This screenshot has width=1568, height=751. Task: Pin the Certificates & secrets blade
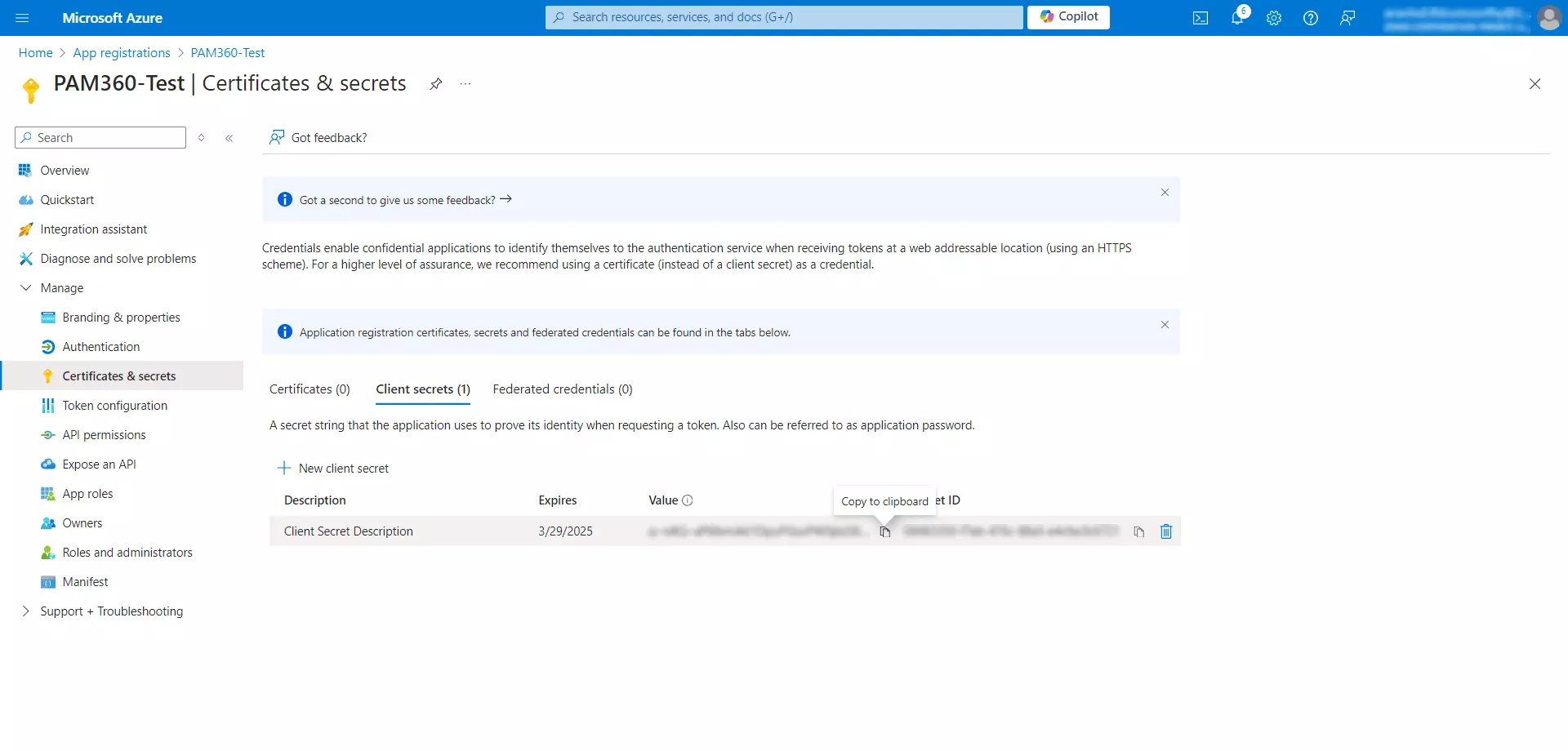click(436, 83)
